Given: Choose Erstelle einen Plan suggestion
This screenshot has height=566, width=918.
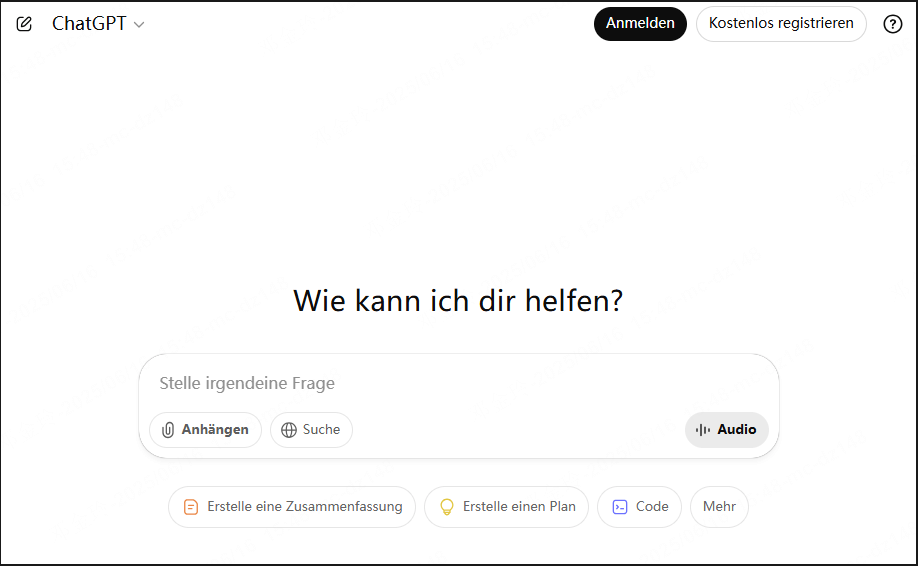Looking at the screenshot, I should [506, 507].
